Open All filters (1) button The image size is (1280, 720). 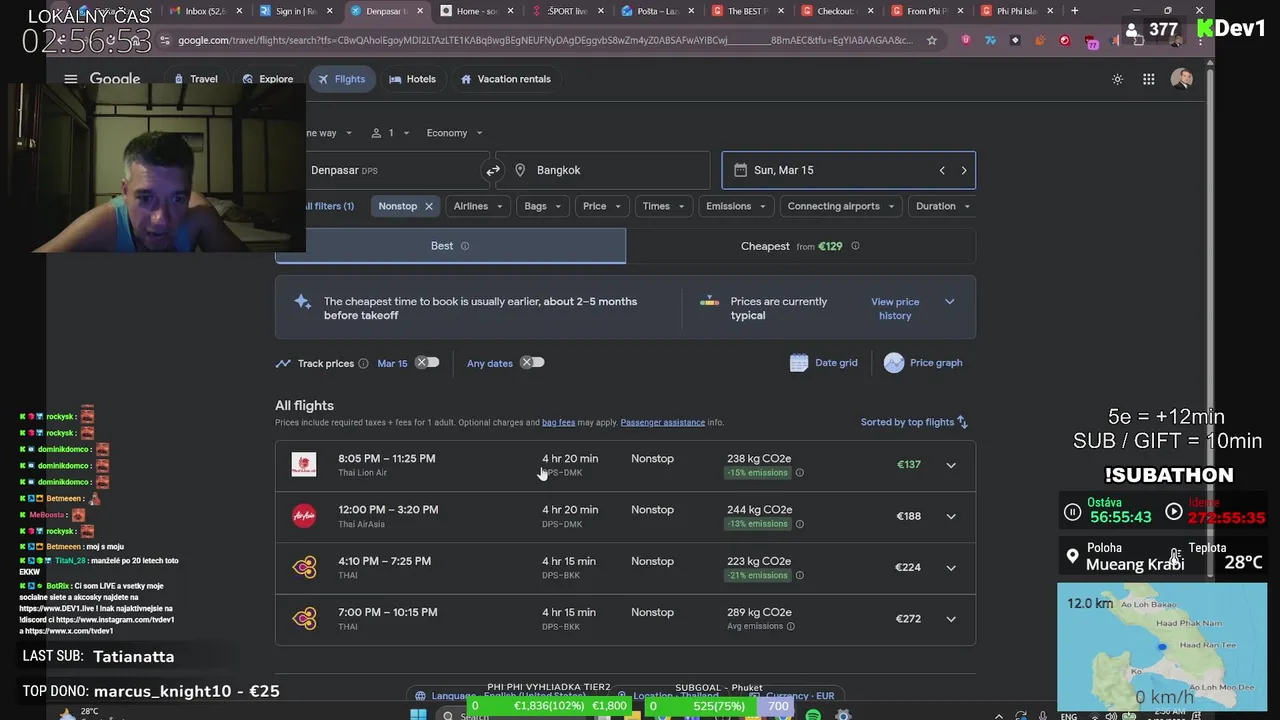pyautogui.click(x=329, y=206)
